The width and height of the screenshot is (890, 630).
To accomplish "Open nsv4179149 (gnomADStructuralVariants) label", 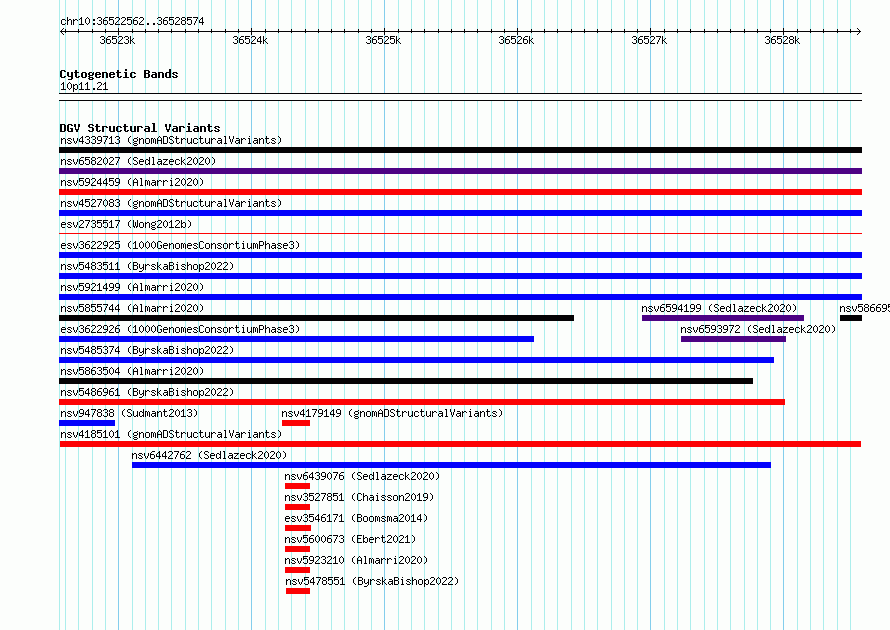I will pyautogui.click(x=392, y=413).
